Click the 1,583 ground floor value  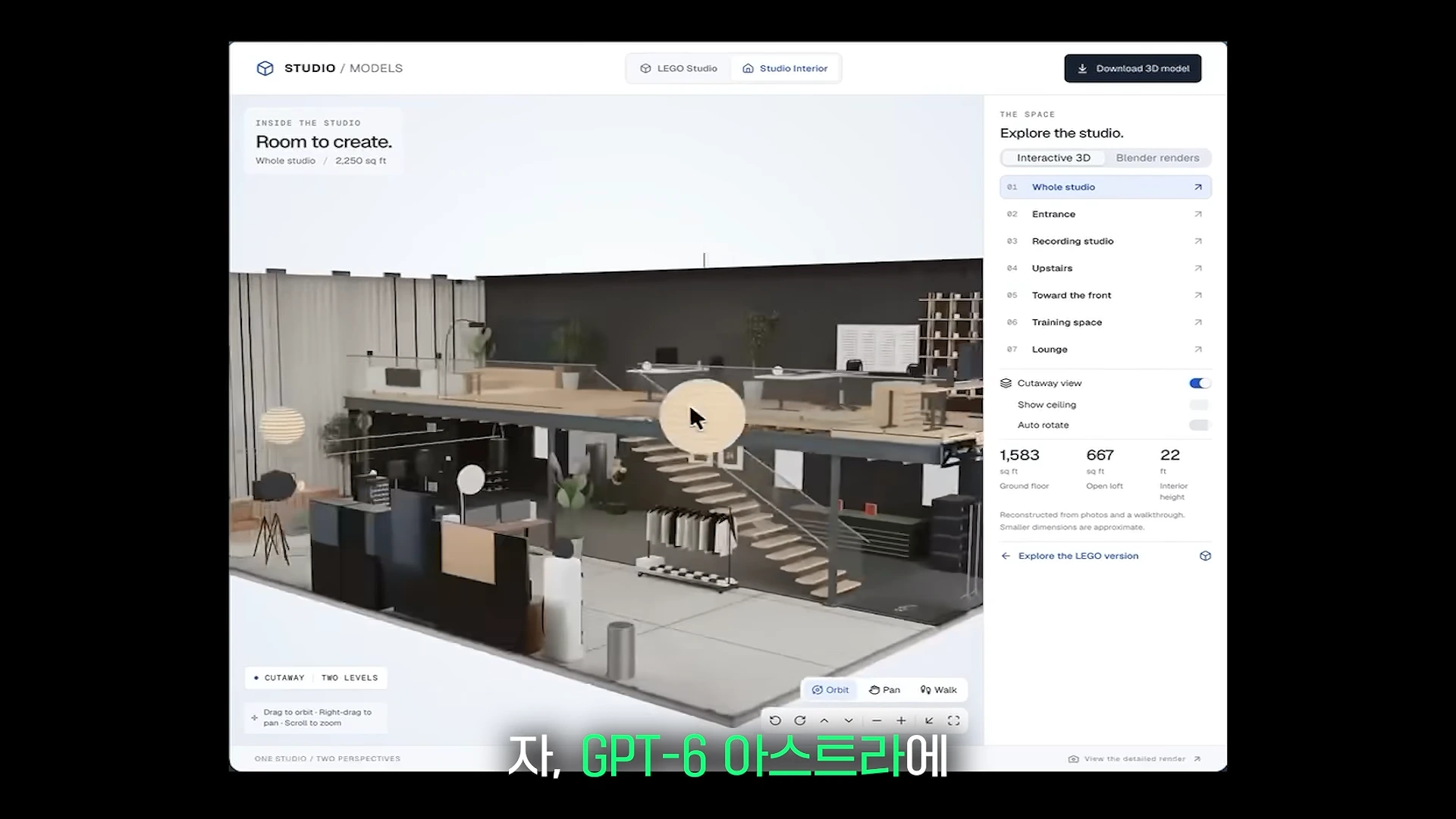pos(1019,455)
